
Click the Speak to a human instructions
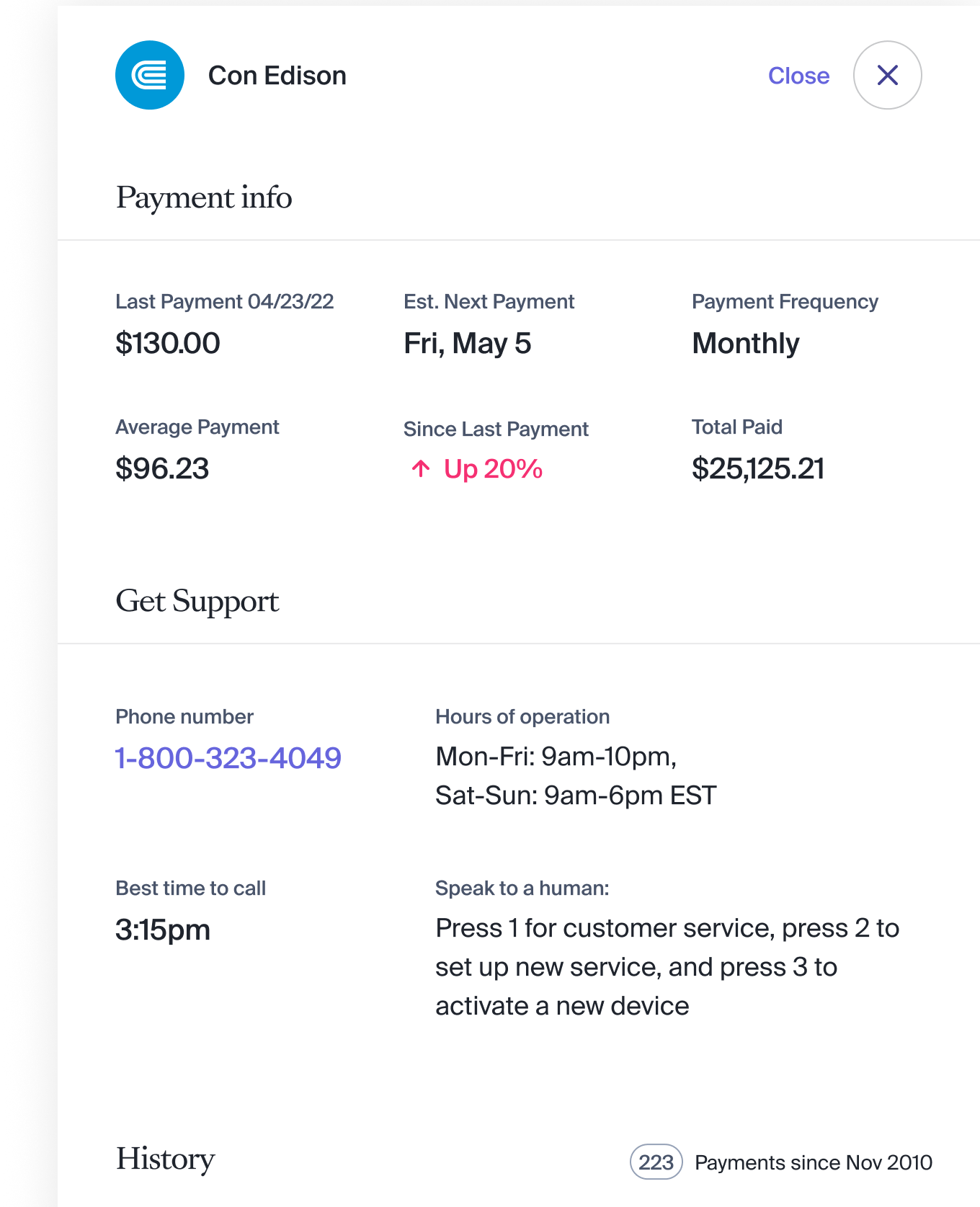[x=667, y=967]
